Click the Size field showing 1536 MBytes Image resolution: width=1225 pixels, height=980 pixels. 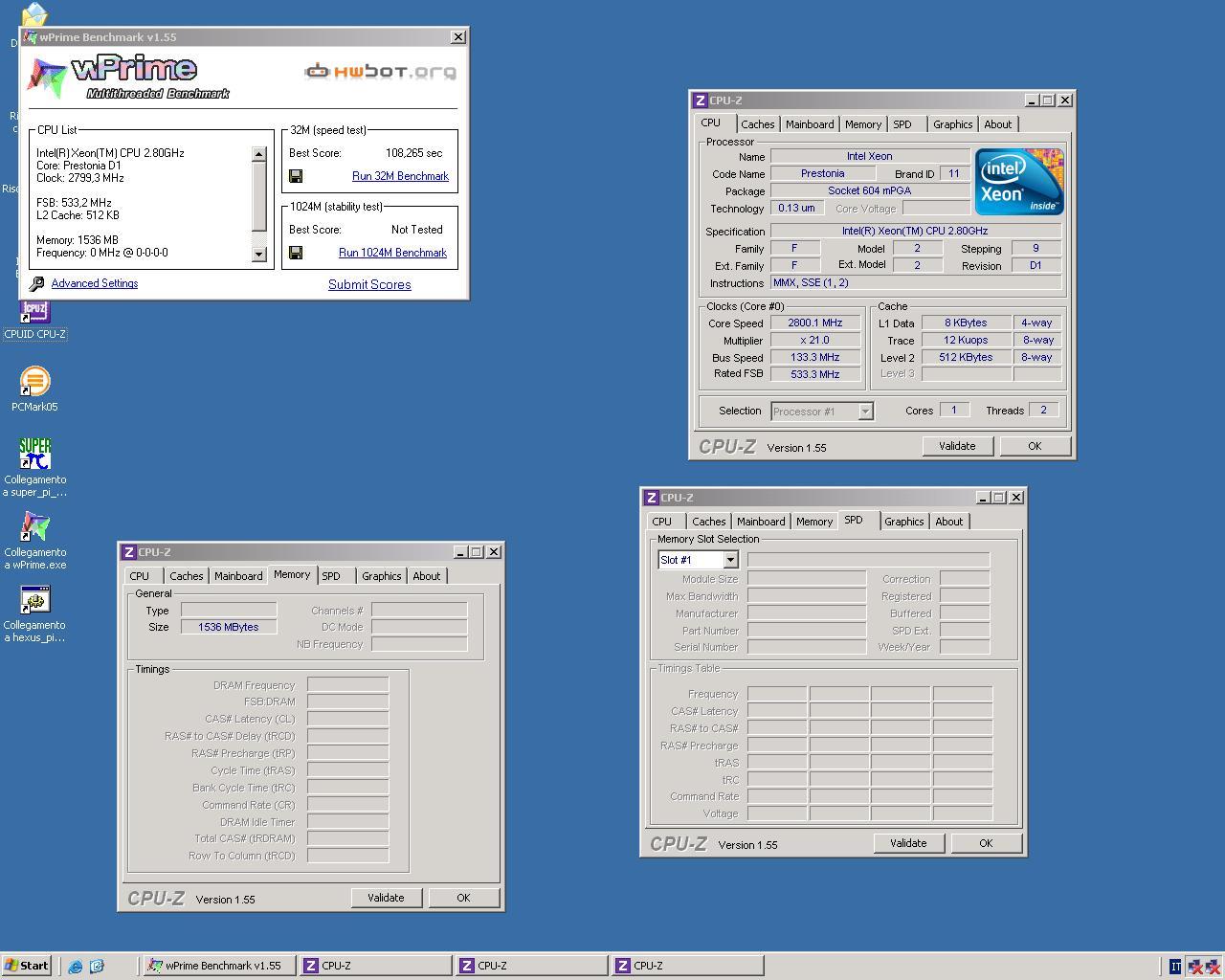click(229, 627)
